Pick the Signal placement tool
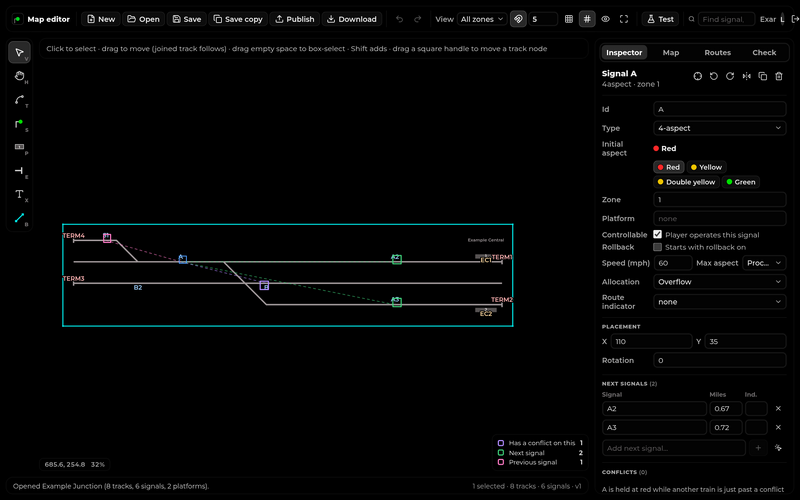This screenshot has width=800, height=500. (19, 123)
